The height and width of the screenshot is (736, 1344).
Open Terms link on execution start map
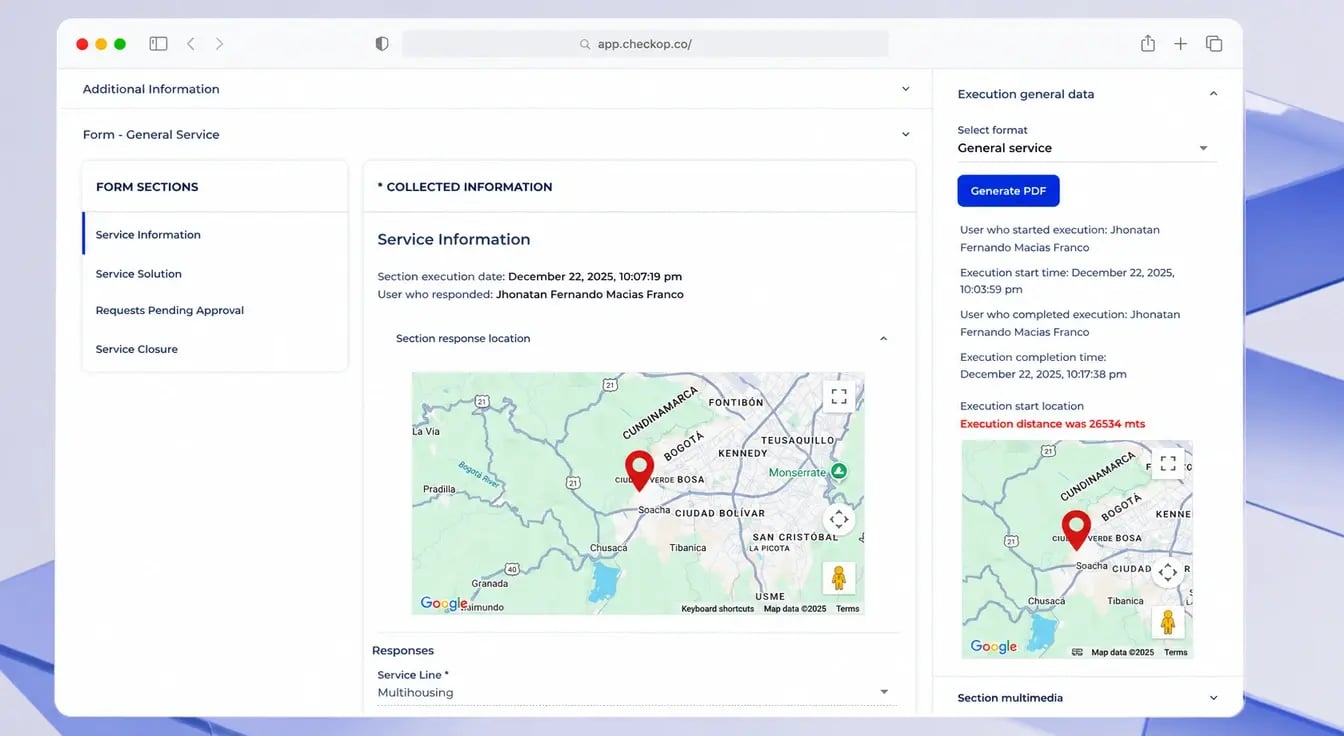(x=1176, y=652)
